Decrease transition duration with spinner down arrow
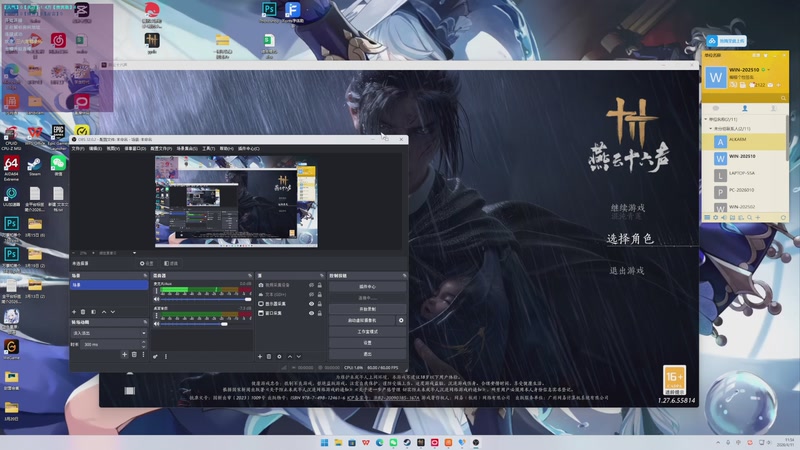 click(143, 346)
